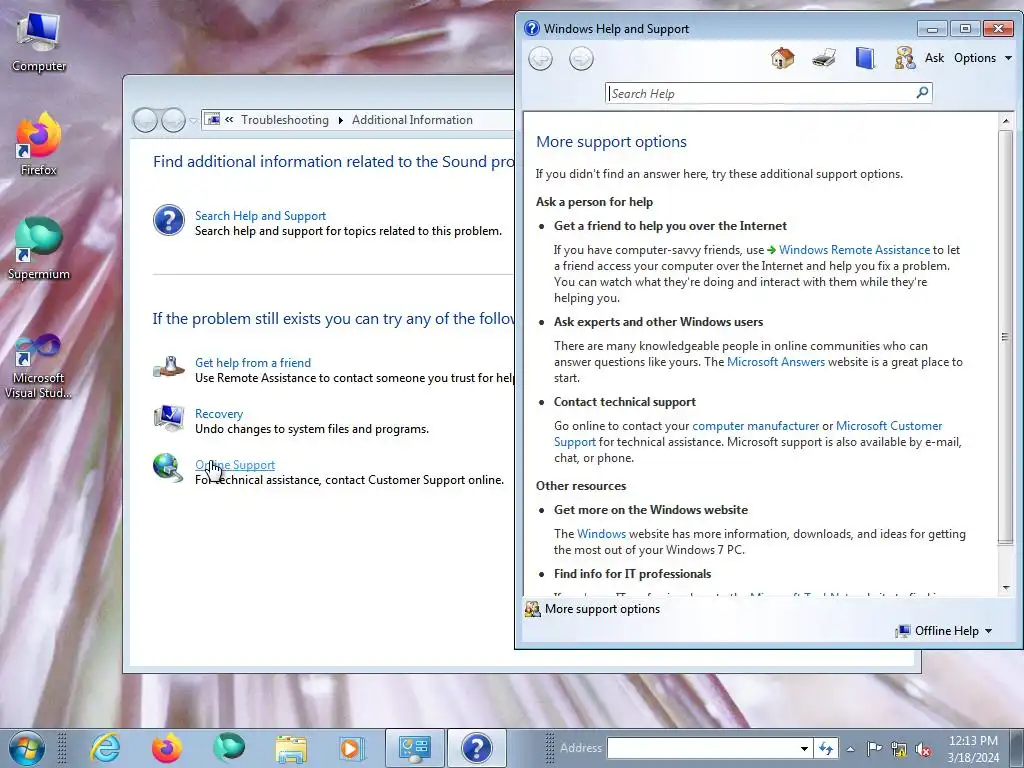The image size is (1024, 768).
Task: Select the Supermium desktop shortcut
Action: (39, 249)
